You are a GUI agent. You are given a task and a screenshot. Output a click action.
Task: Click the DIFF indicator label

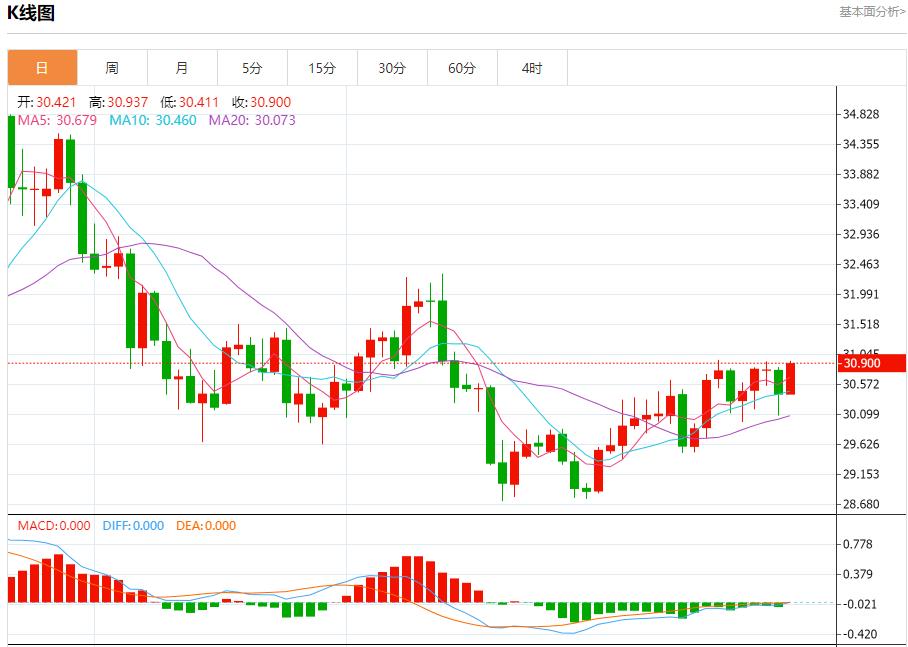tap(133, 525)
